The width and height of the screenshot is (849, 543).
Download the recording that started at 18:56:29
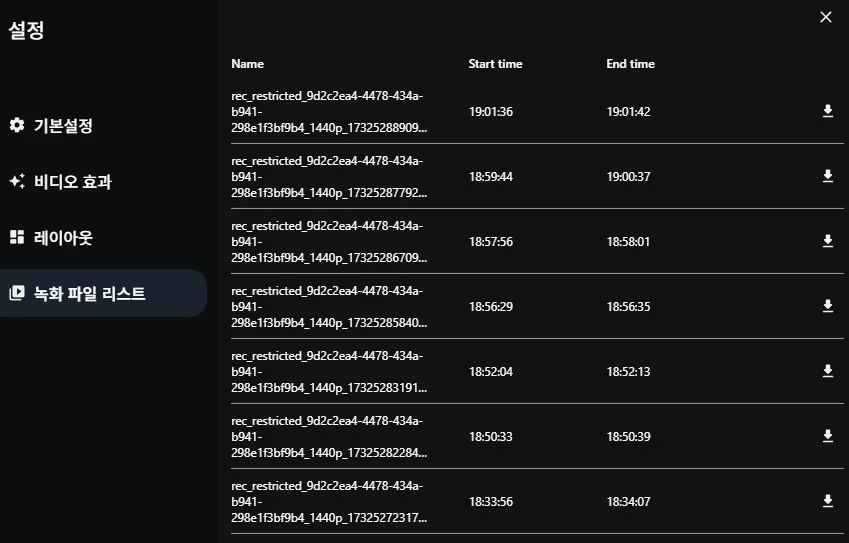coord(827,306)
